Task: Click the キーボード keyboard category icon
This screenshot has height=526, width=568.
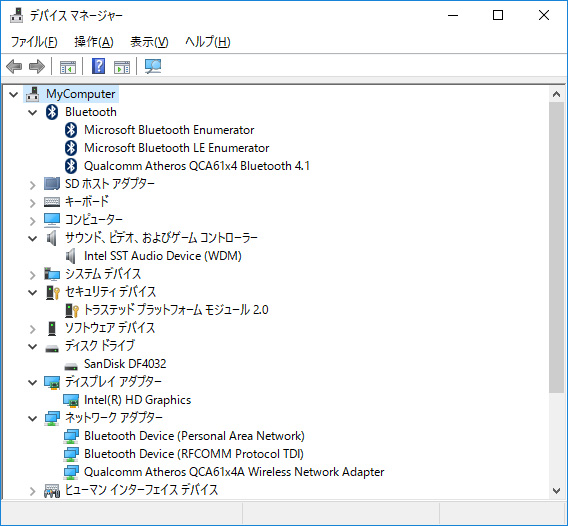Action: 52,202
